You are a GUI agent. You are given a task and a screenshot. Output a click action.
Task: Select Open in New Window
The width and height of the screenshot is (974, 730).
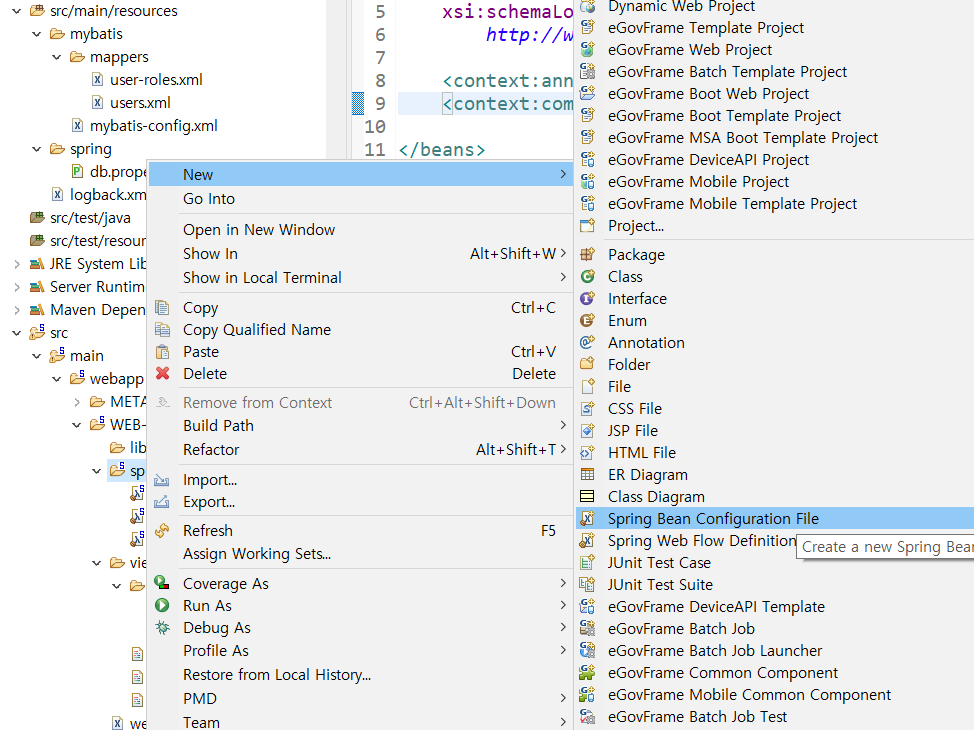360,230
